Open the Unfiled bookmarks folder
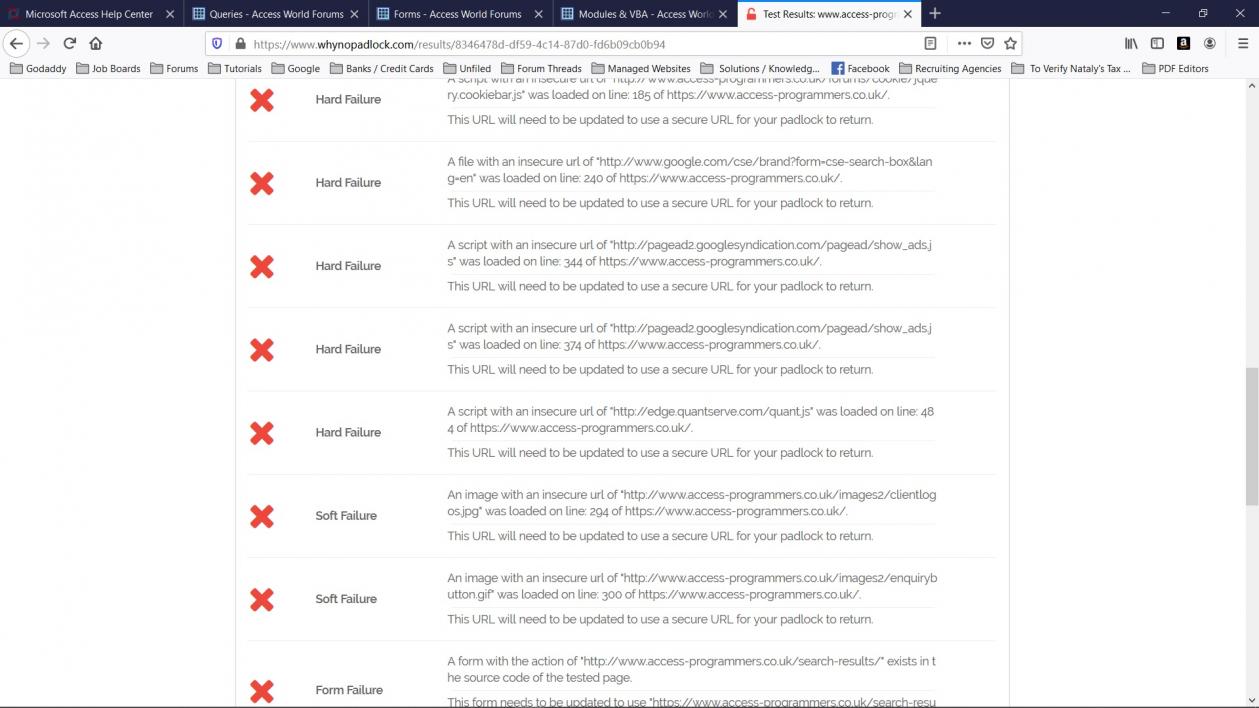Image resolution: width=1259 pixels, height=708 pixels. tap(467, 69)
